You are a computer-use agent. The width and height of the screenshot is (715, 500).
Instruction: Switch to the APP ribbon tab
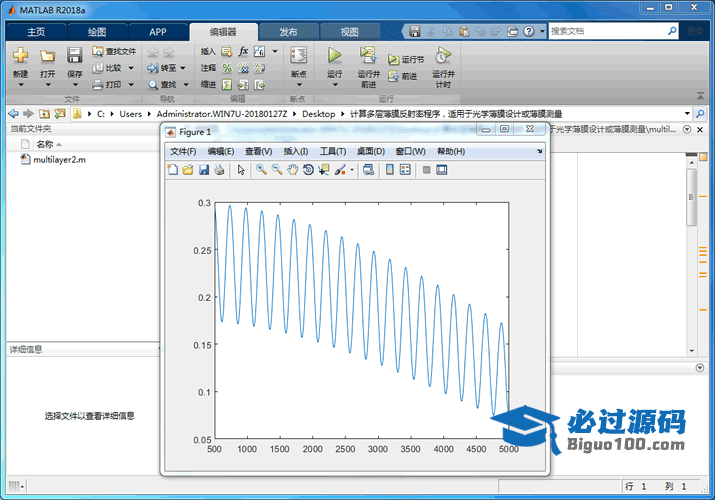158,32
